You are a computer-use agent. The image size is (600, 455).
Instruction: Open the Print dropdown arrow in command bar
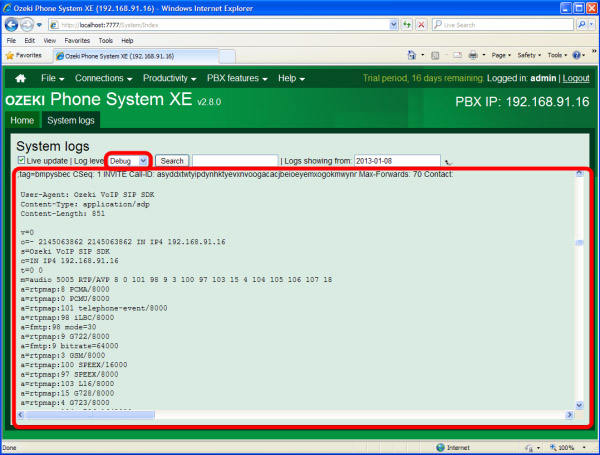[484, 55]
